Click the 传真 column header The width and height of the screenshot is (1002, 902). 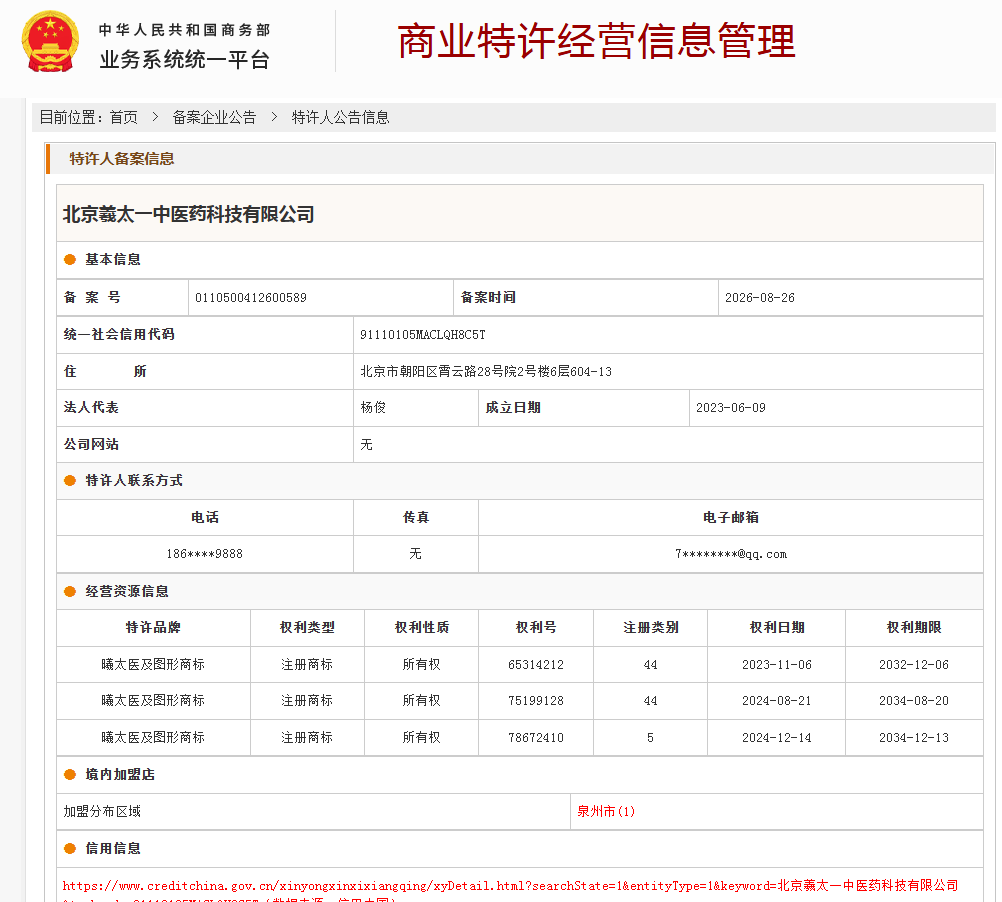[x=415, y=517]
